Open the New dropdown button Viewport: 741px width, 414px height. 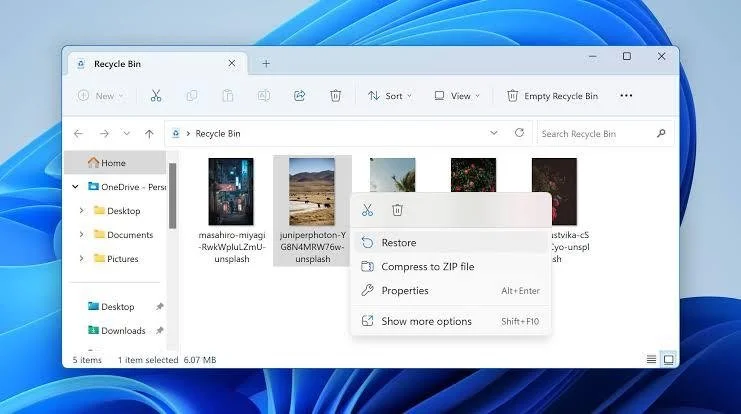(x=100, y=96)
